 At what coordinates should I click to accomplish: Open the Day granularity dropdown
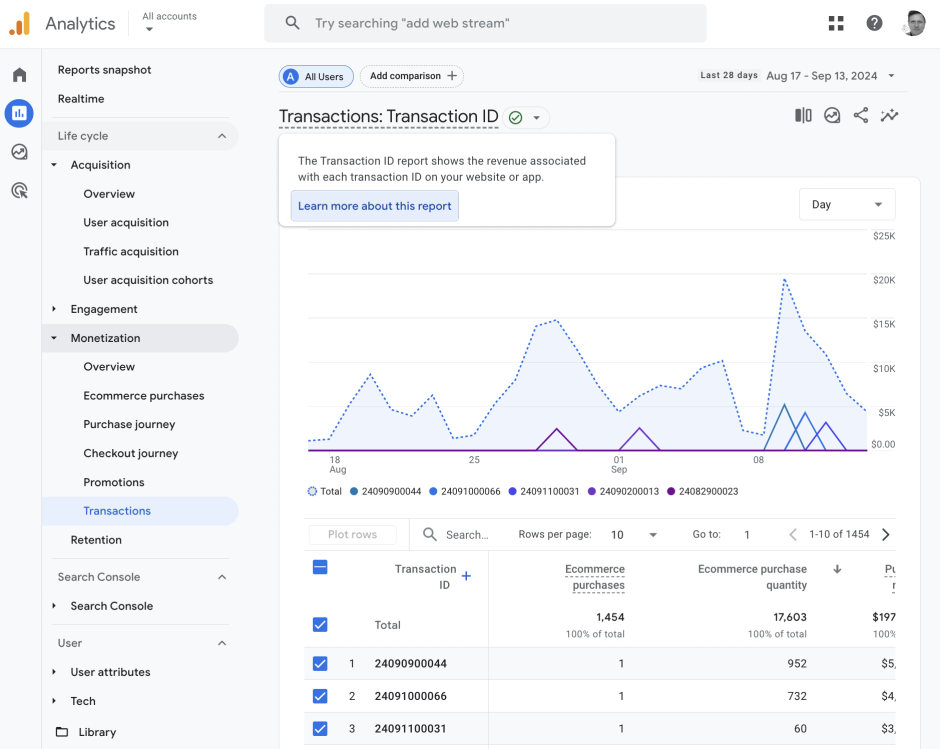click(846, 203)
